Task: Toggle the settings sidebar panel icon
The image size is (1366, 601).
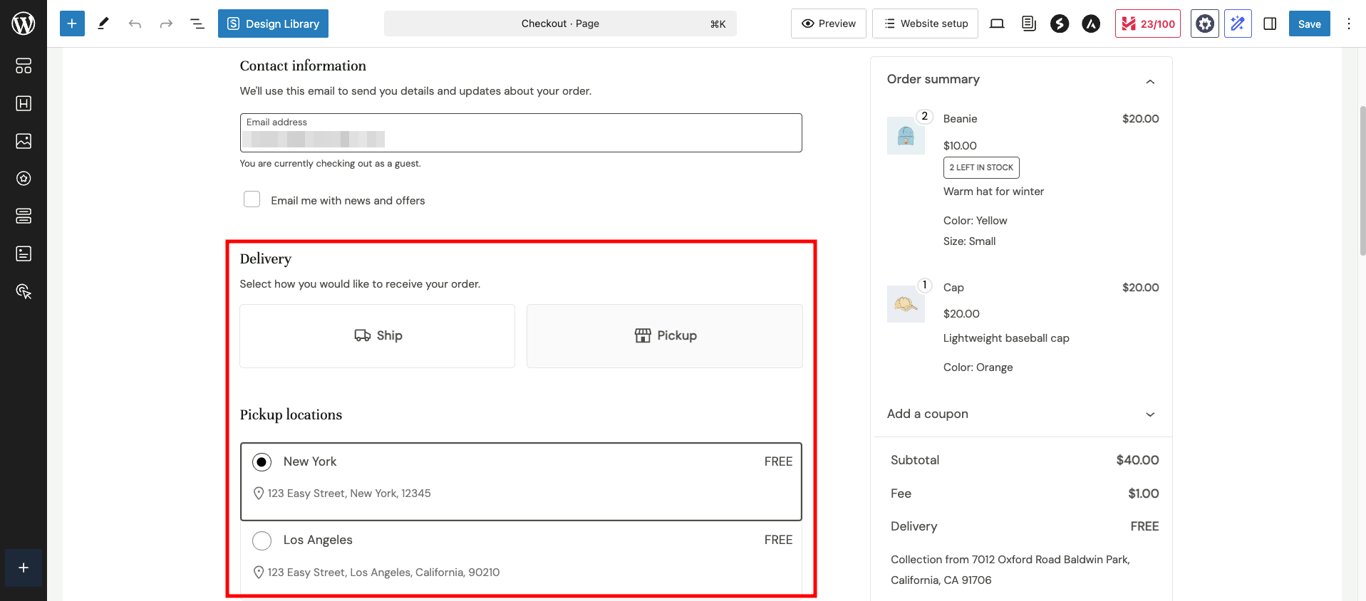Action: 1270,23
